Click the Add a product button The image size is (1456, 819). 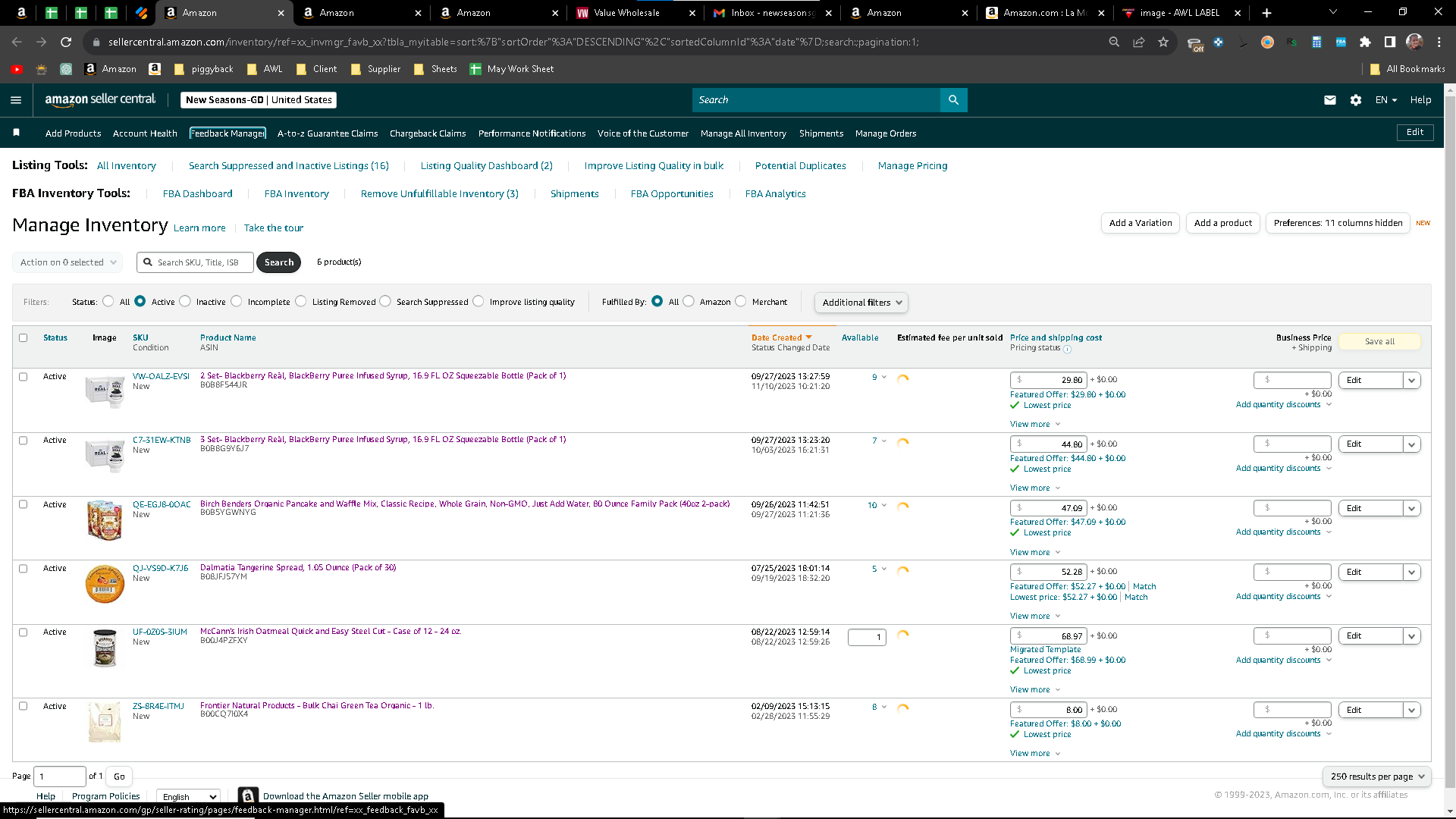point(1222,223)
